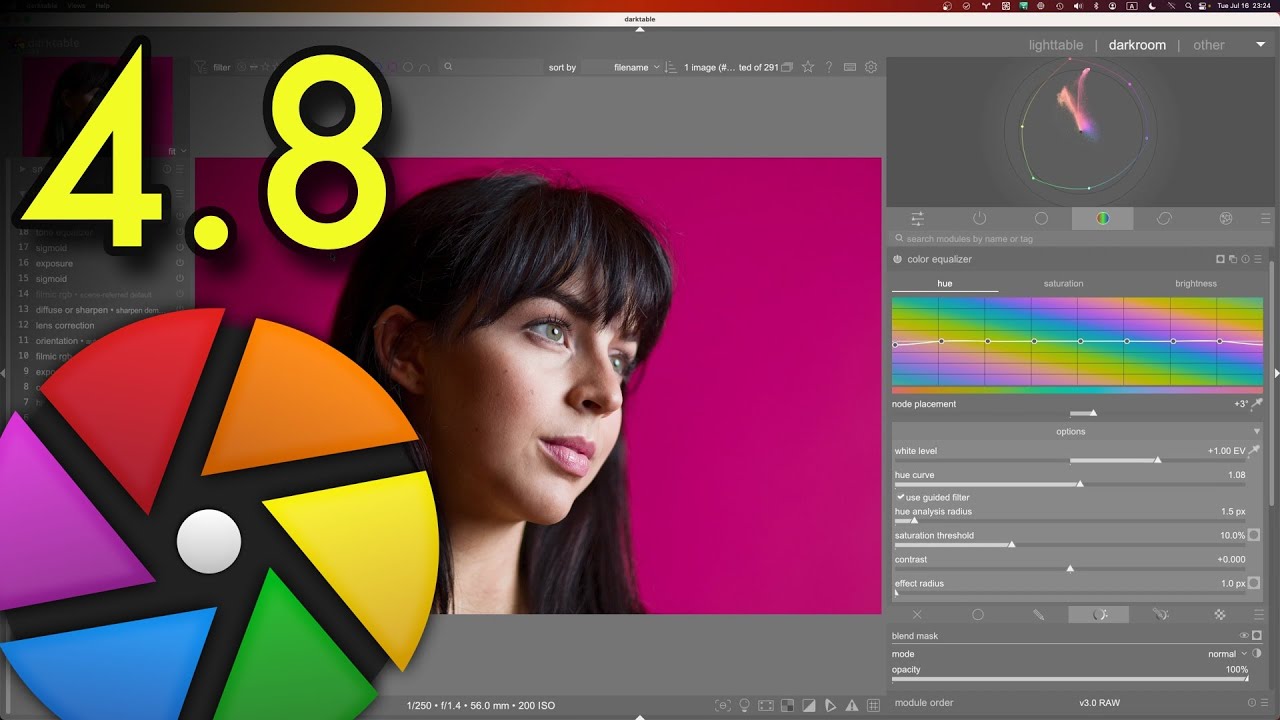Image resolution: width=1280 pixels, height=720 pixels.
Task: Reset color equalizer parameters
Action: [1245, 259]
